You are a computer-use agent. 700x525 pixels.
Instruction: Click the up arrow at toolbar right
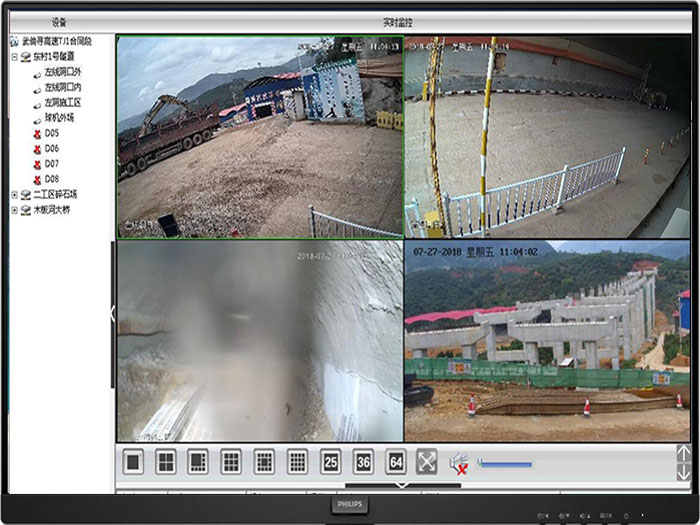click(x=684, y=453)
